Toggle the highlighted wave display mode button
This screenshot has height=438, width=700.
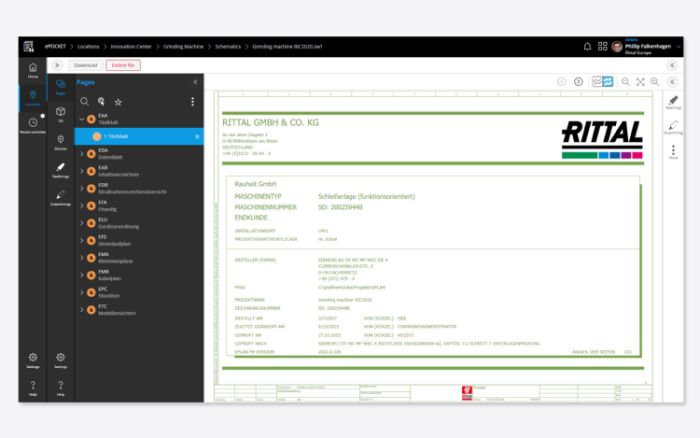click(607, 81)
